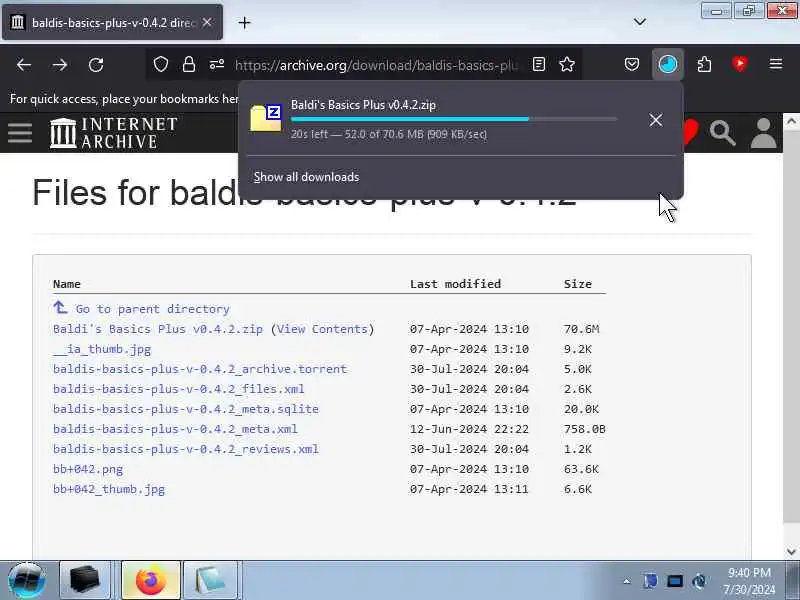Viewport: 800px width, 600px height.
Task: Bookmark this page with the star icon
Action: coord(567,64)
